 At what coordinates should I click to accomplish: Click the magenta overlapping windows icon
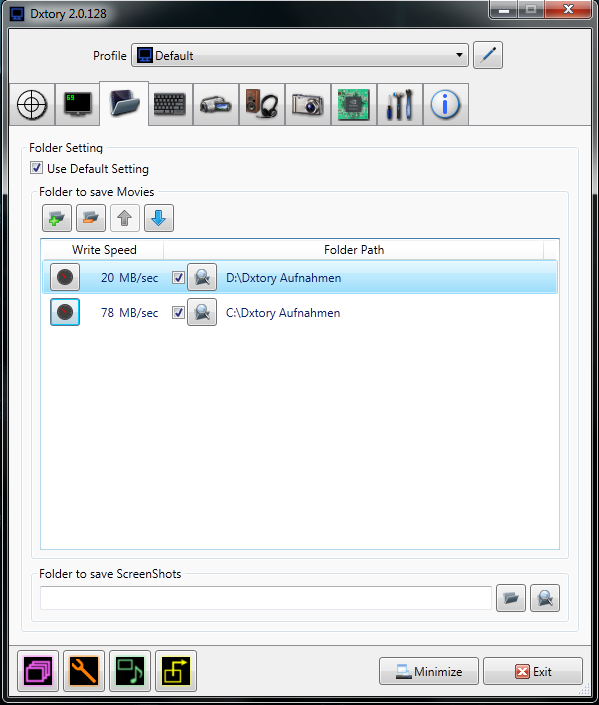click(38, 671)
